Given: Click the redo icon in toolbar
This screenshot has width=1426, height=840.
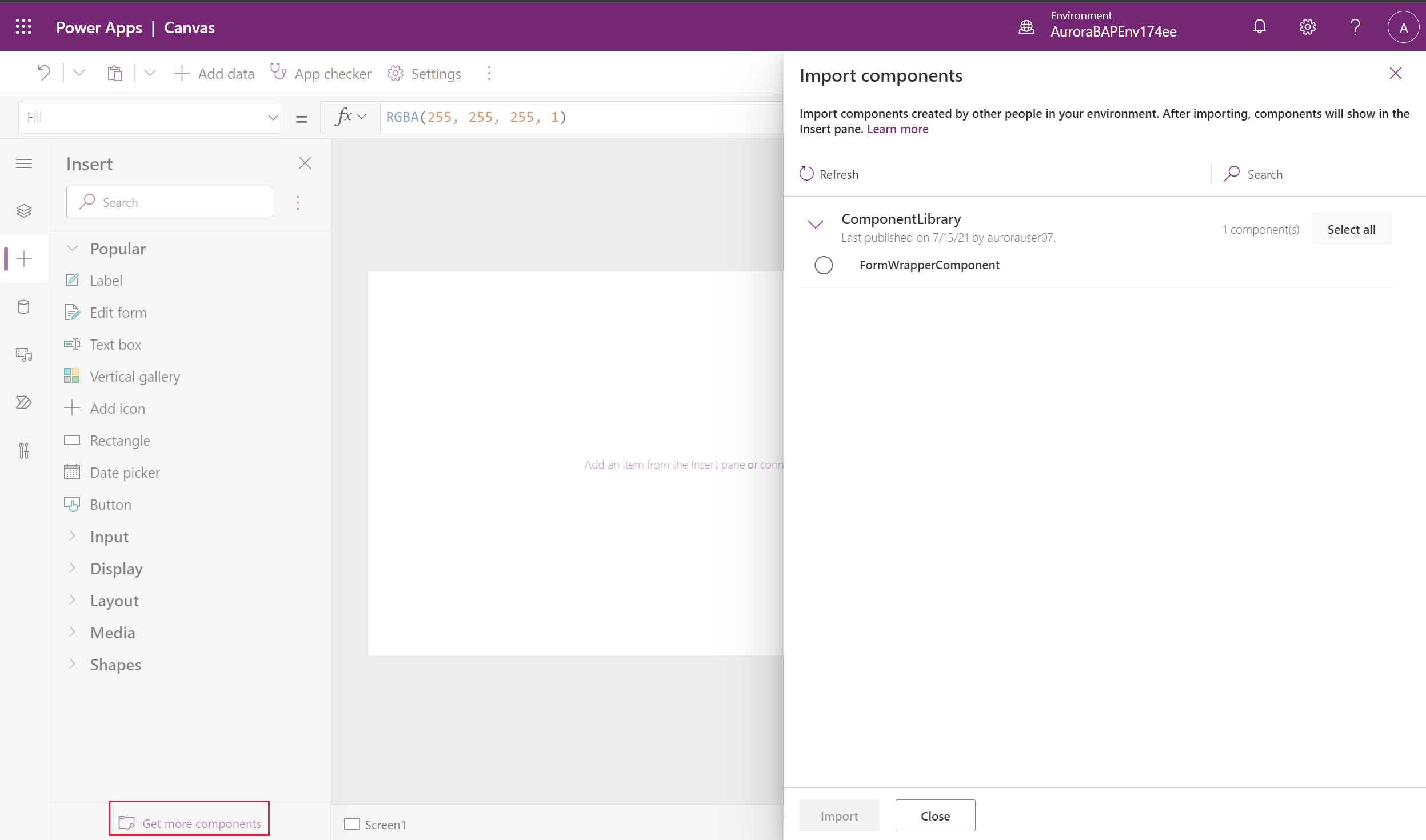Looking at the screenshot, I should click(77, 73).
